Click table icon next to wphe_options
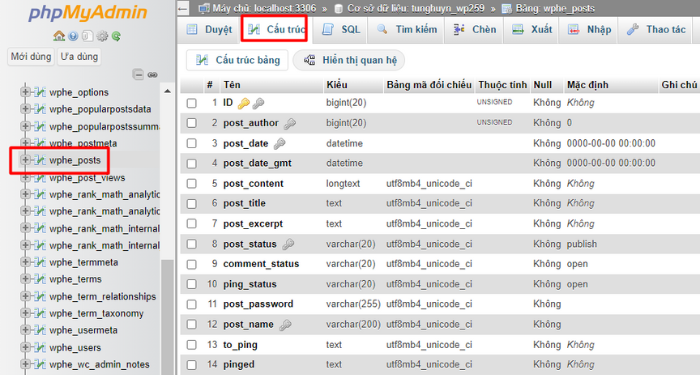Screen dimensions: 700x375 click(40, 92)
